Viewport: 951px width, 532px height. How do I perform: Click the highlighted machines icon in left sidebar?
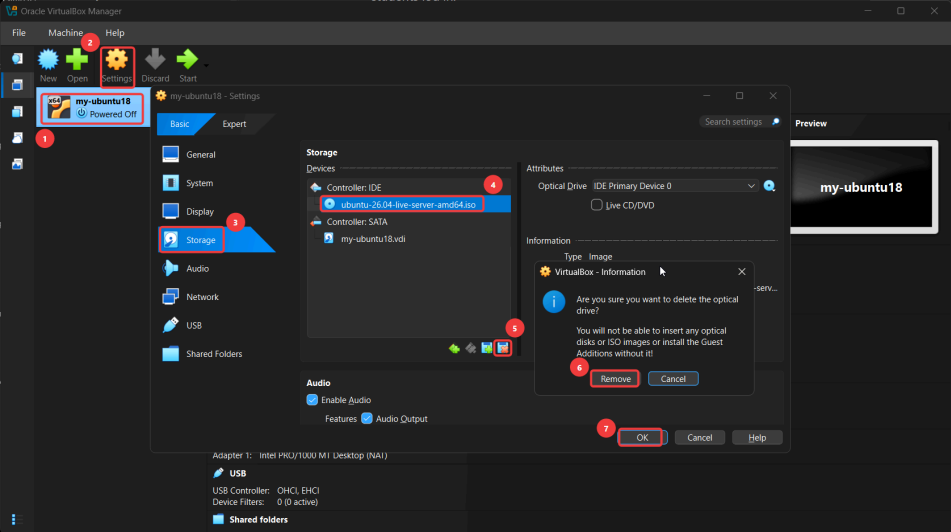pos(17,85)
